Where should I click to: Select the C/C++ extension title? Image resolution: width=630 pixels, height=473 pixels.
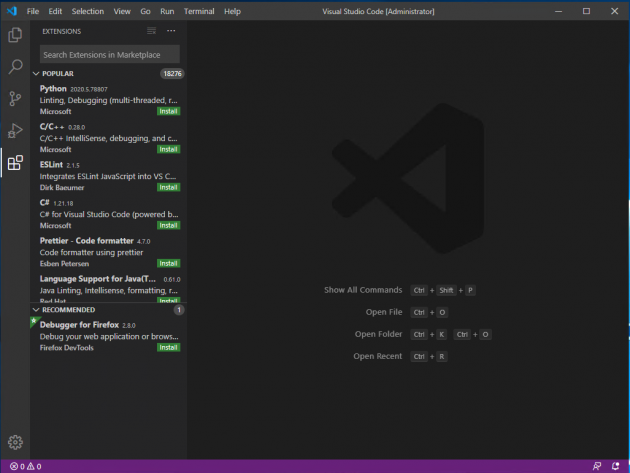(x=52, y=127)
